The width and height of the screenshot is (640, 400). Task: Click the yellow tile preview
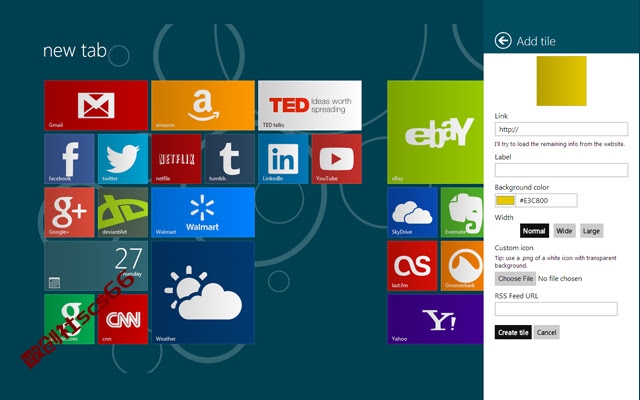(561, 81)
